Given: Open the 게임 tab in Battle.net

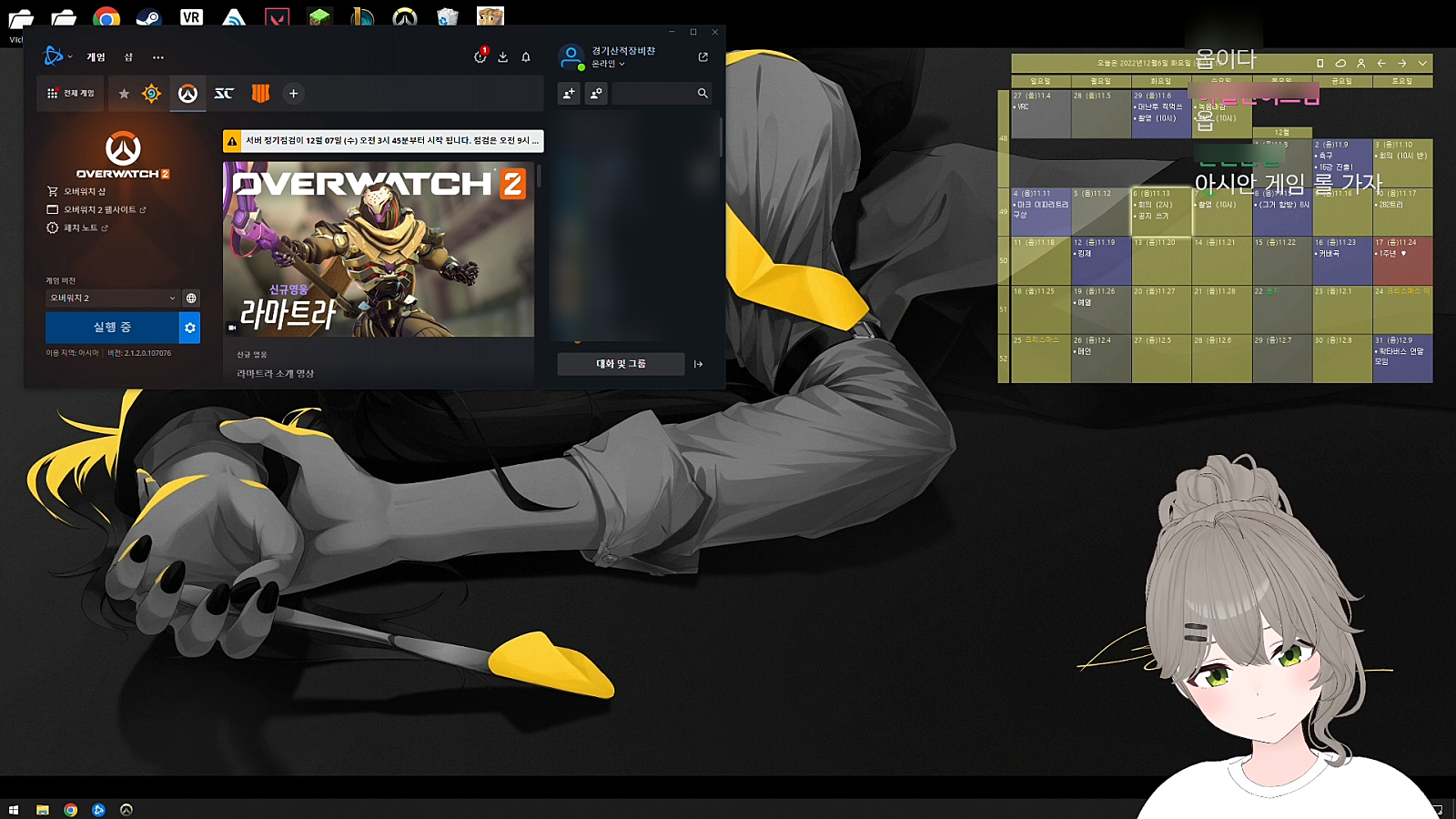Looking at the screenshot, I should pyautogui.click(x=96, y=57).
